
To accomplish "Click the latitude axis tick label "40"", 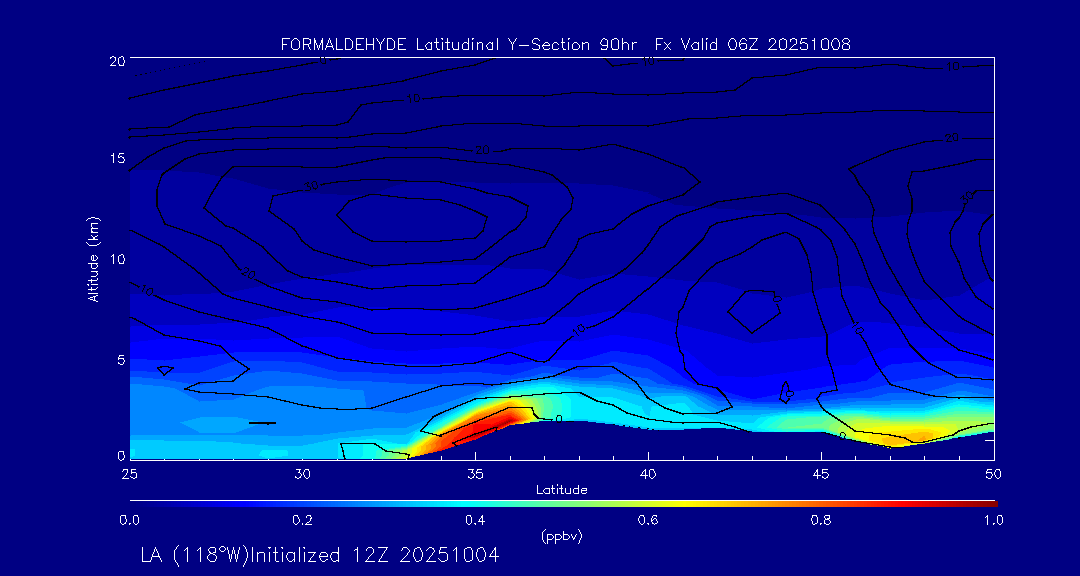I will (648, 474).
